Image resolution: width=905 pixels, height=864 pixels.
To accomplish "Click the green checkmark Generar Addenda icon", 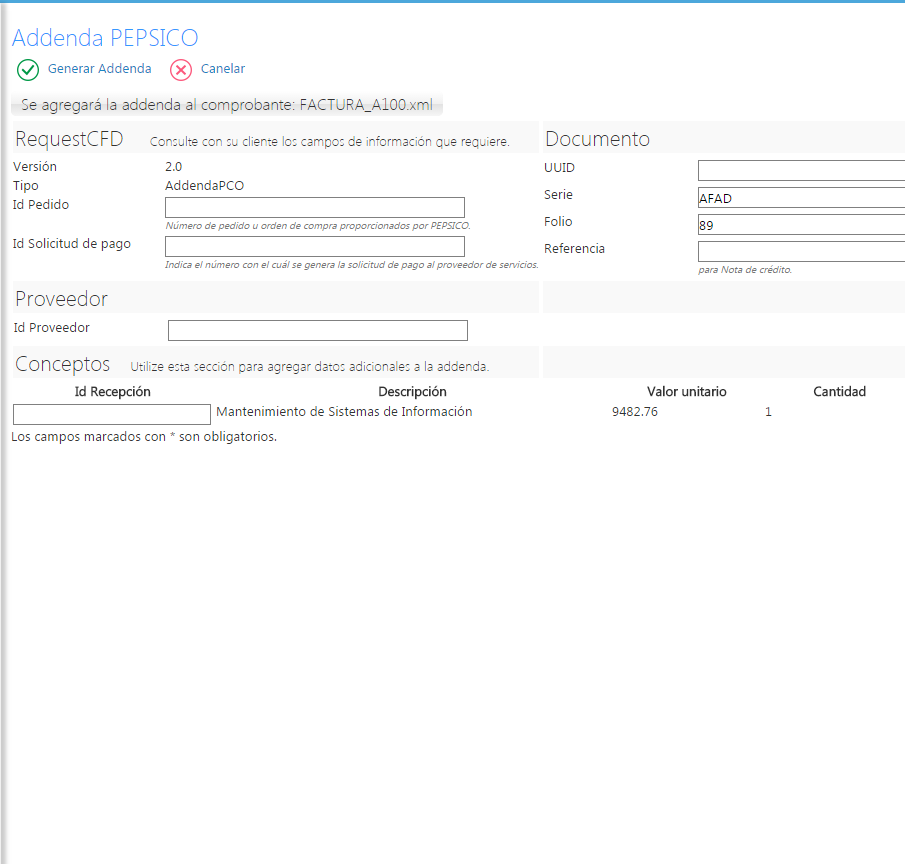I will 28,70.
